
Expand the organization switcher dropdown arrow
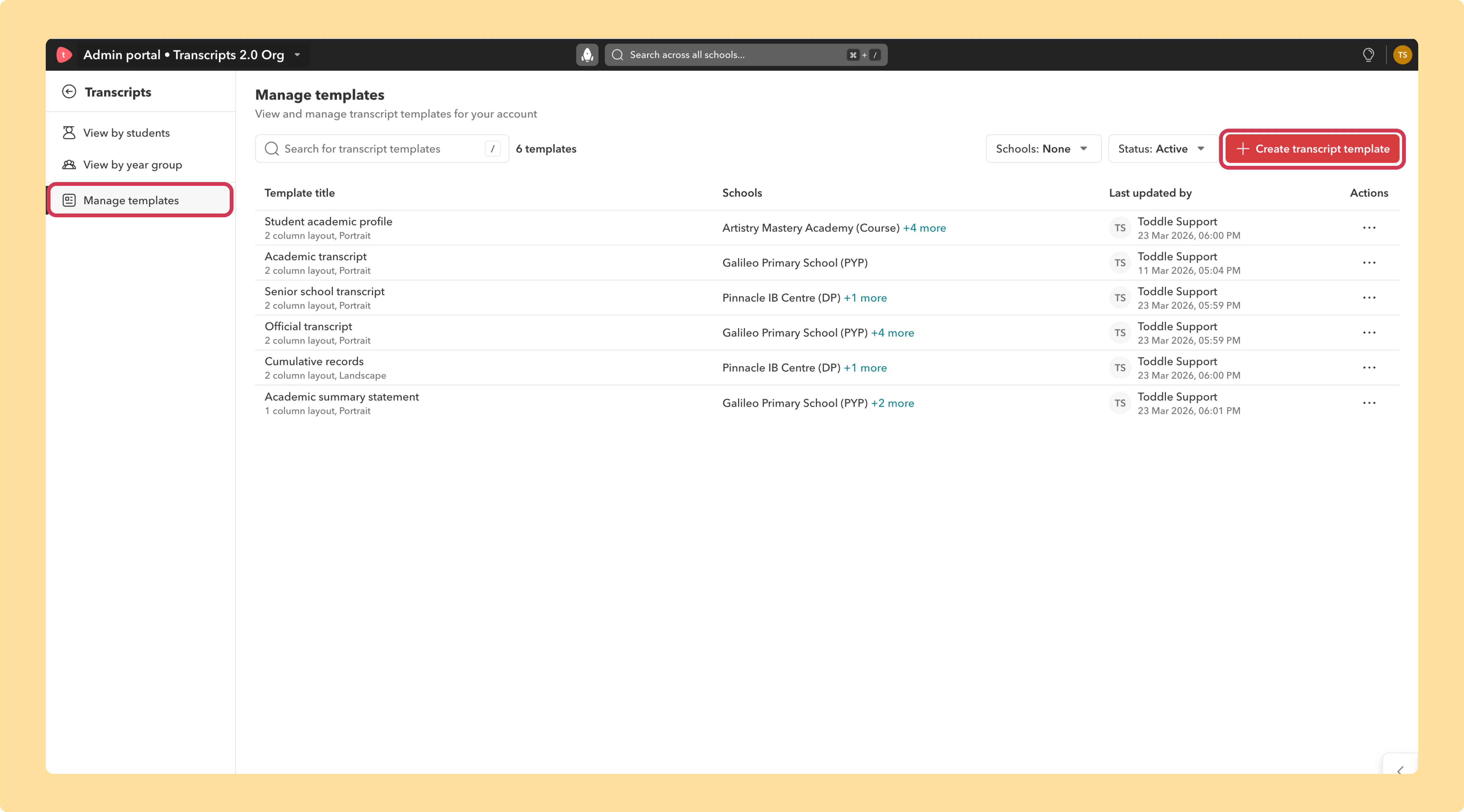(x=297, y=55)
